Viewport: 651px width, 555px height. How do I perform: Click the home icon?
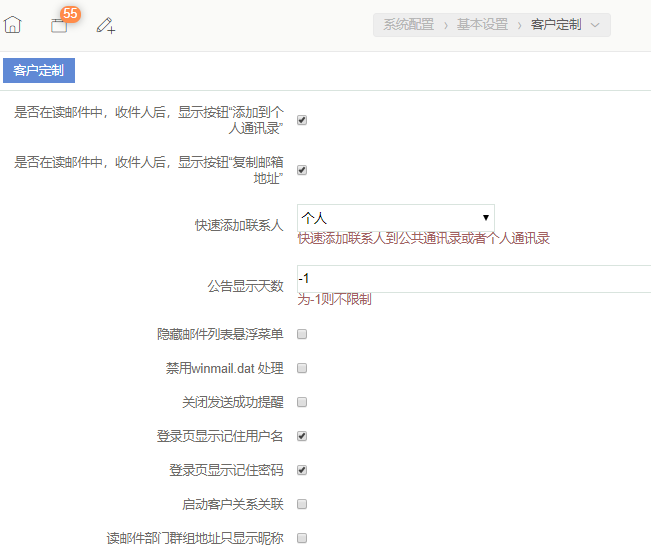[x=13, y=25]
